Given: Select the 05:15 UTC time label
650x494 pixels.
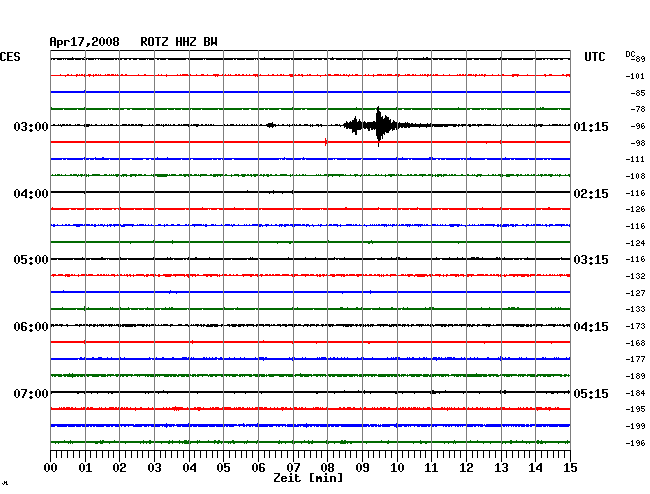Looking at the screenshot, I should pos(591,393).
